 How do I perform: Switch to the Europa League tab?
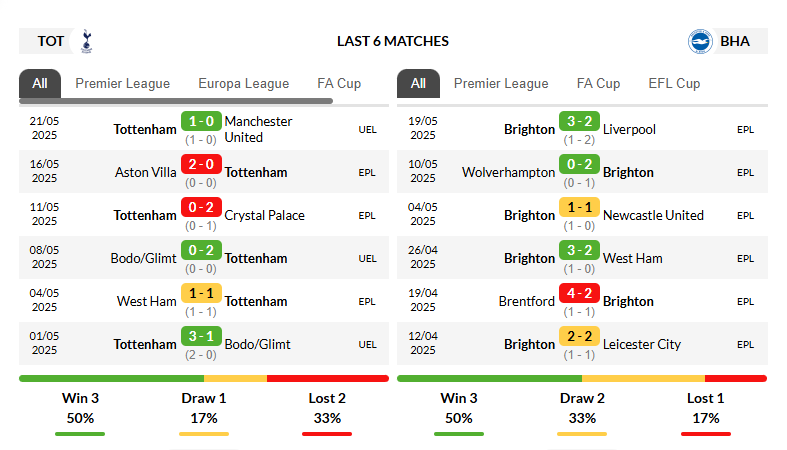(x=243, y=83)
